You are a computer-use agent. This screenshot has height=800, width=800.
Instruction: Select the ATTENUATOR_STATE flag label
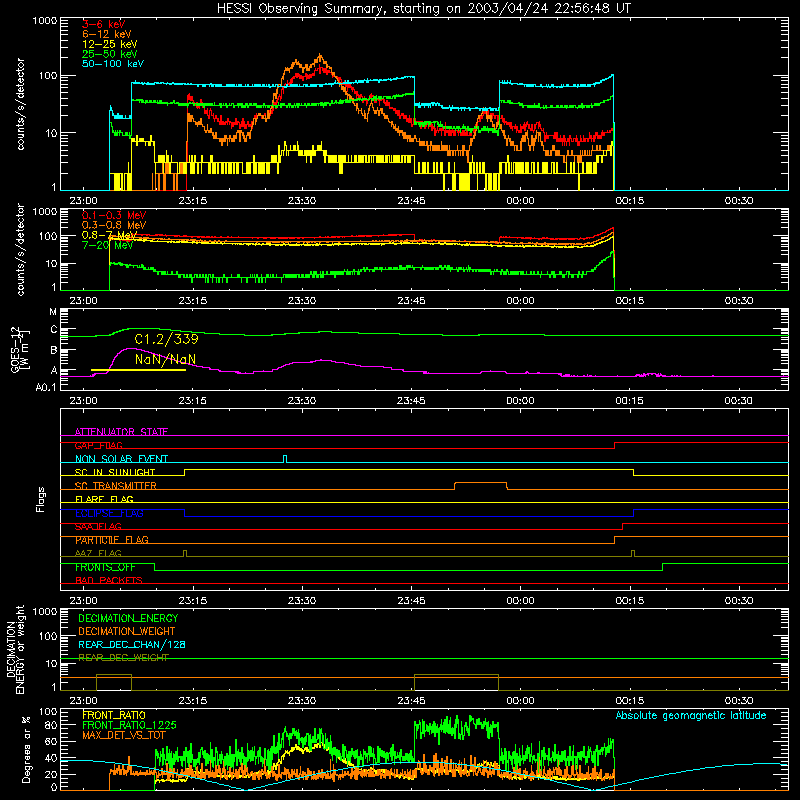point(121,432)
